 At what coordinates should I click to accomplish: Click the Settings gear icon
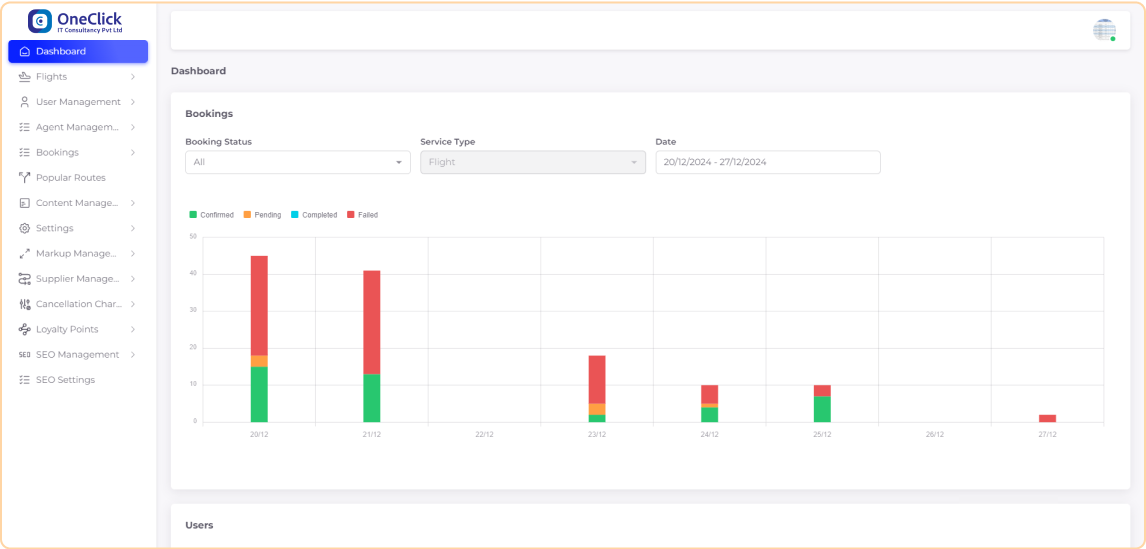25,228
